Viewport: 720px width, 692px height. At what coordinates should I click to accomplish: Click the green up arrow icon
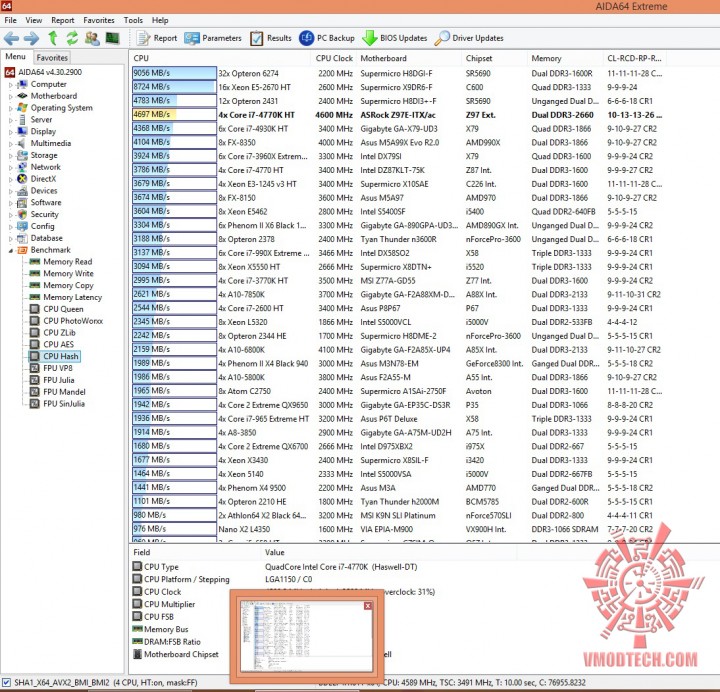(53, 38)
